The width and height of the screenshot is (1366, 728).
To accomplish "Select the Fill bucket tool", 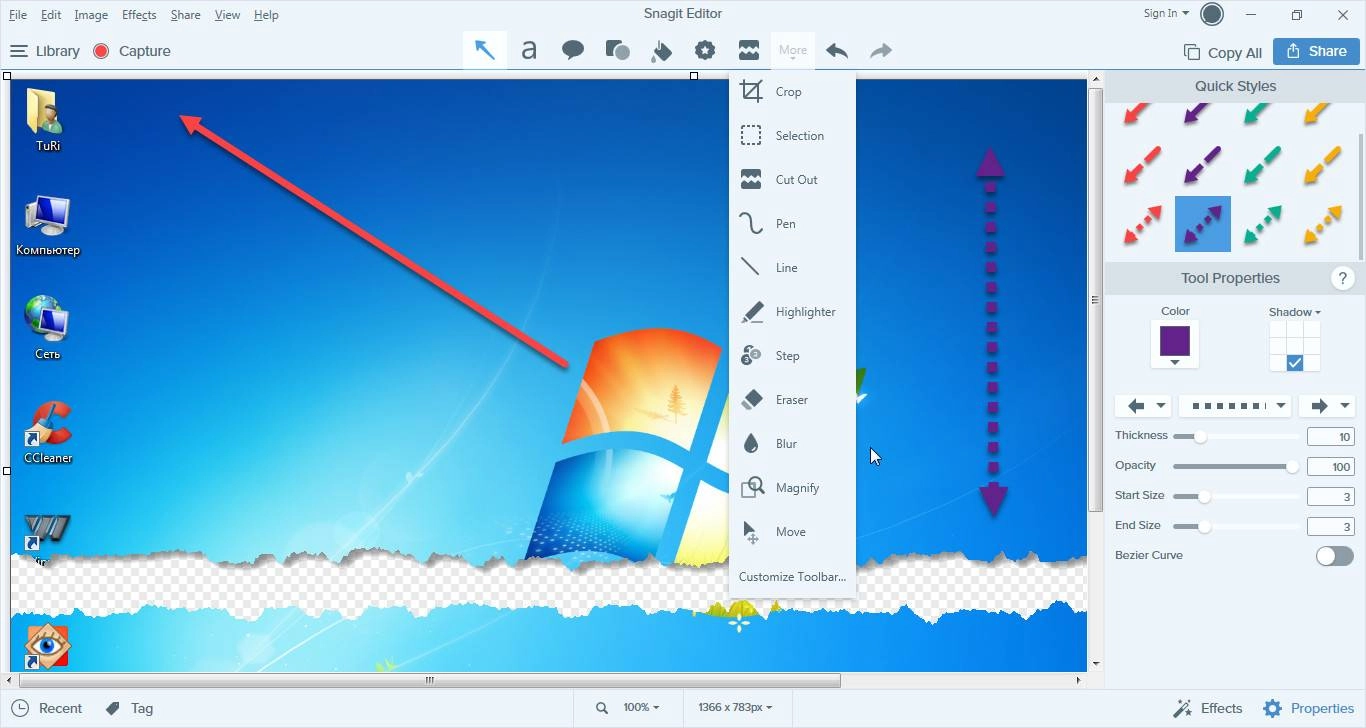I will tap(661, 50).
